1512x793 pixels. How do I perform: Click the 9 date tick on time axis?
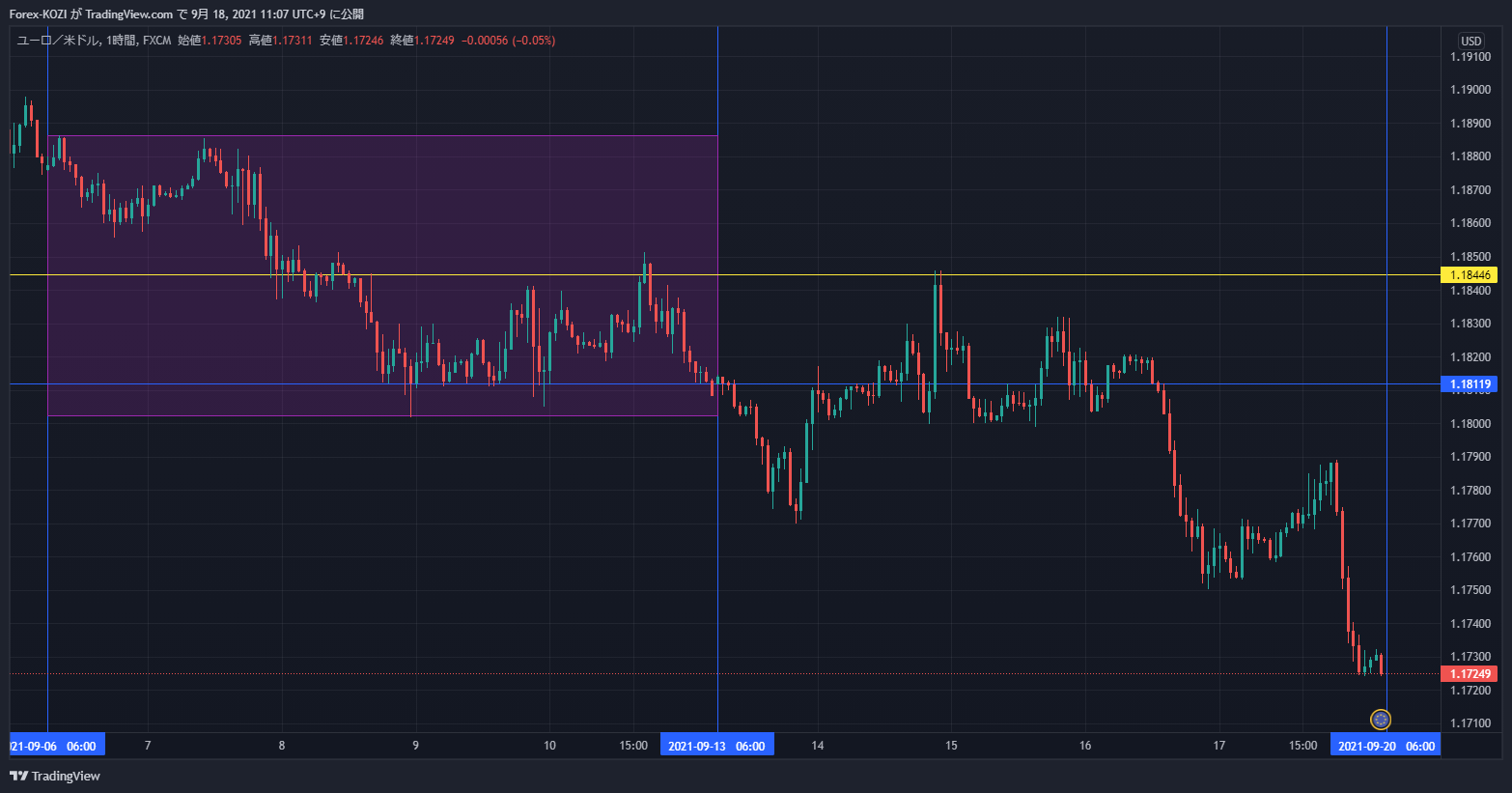pos(416,746)
